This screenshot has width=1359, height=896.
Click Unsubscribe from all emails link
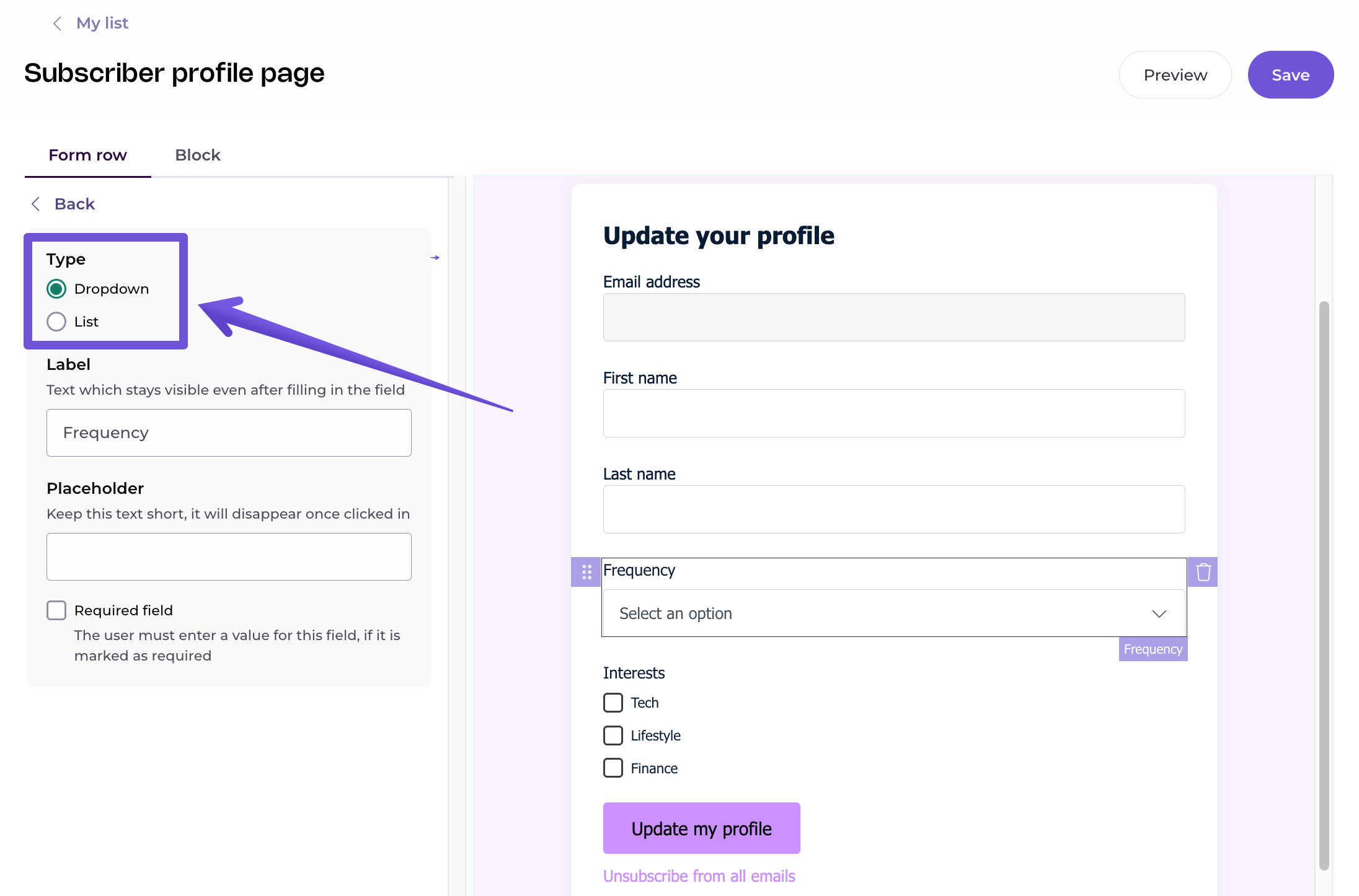pos(699,876)
